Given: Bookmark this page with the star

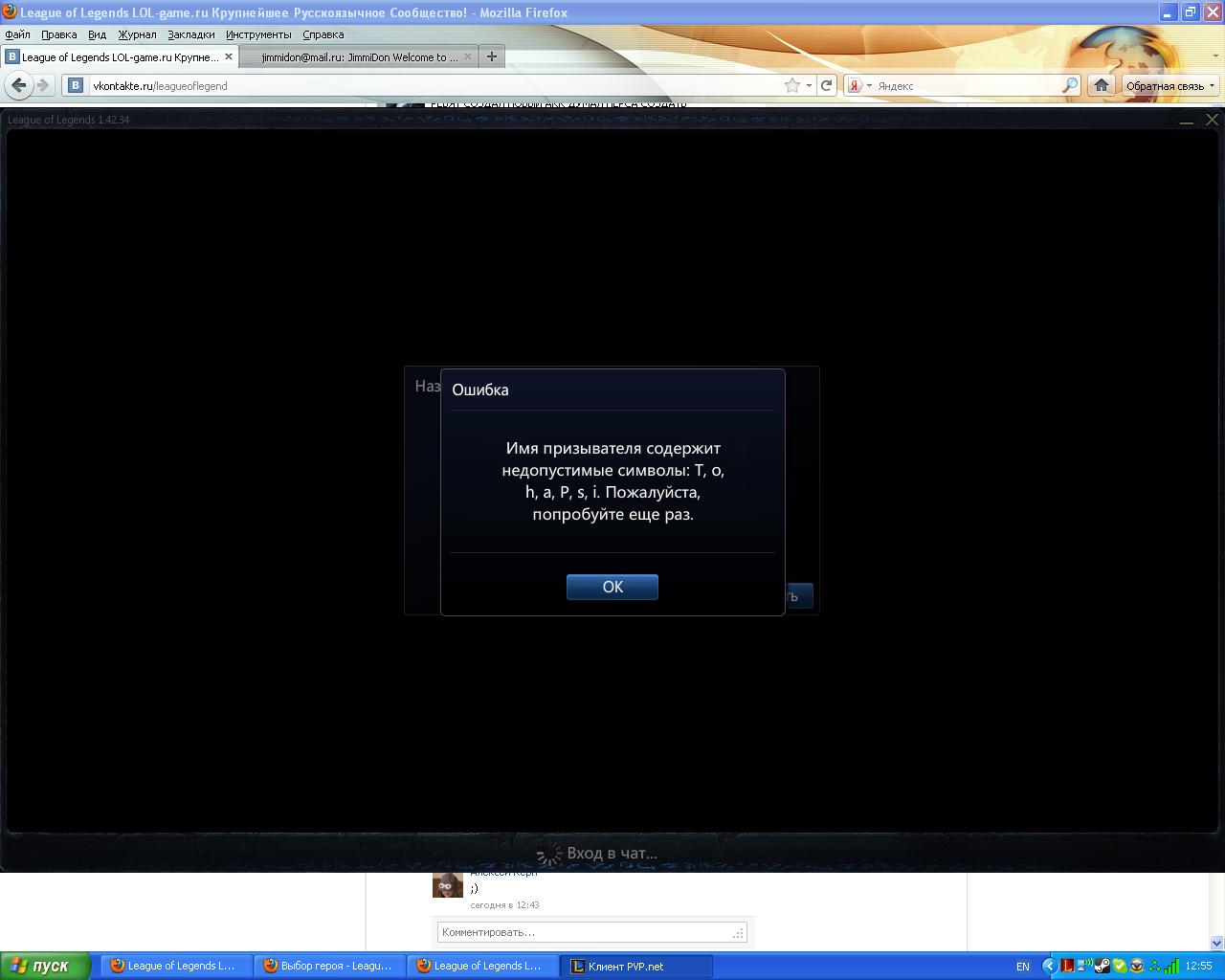Looking at the screenshot, I should 792,85.
